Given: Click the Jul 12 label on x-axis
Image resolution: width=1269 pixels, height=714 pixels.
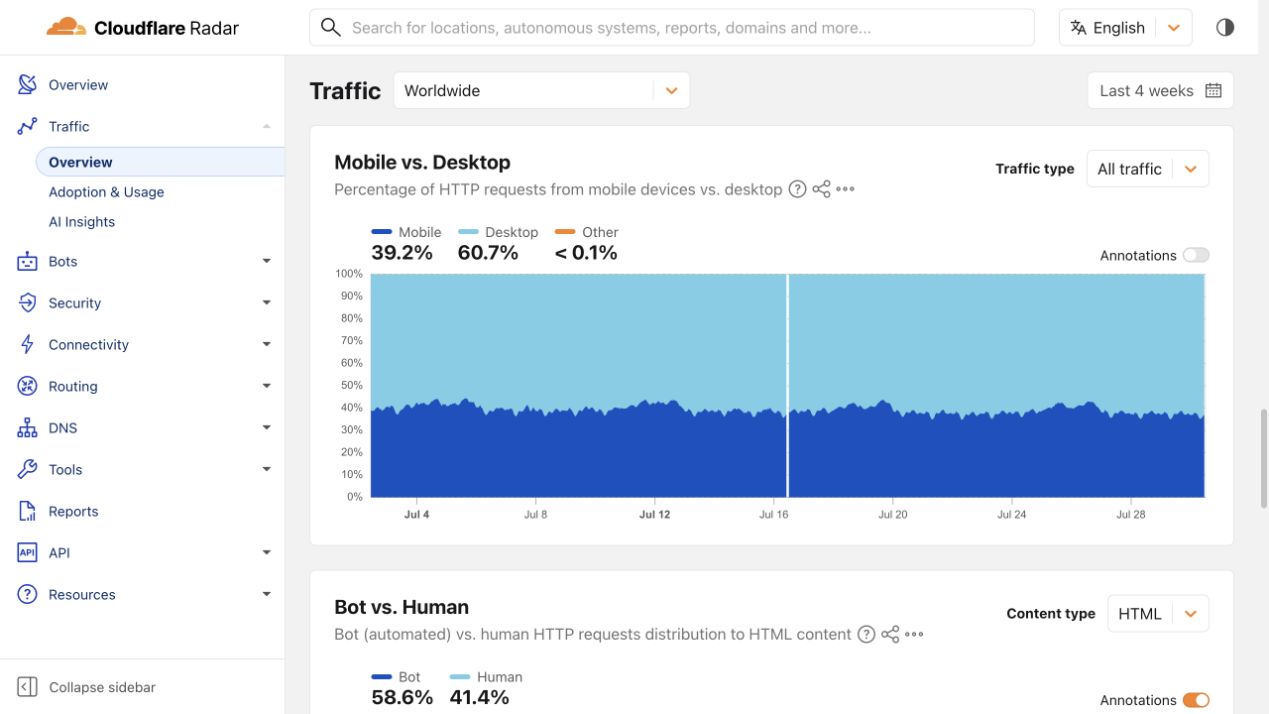Looking at the screenshot, I should pos(654,515).
